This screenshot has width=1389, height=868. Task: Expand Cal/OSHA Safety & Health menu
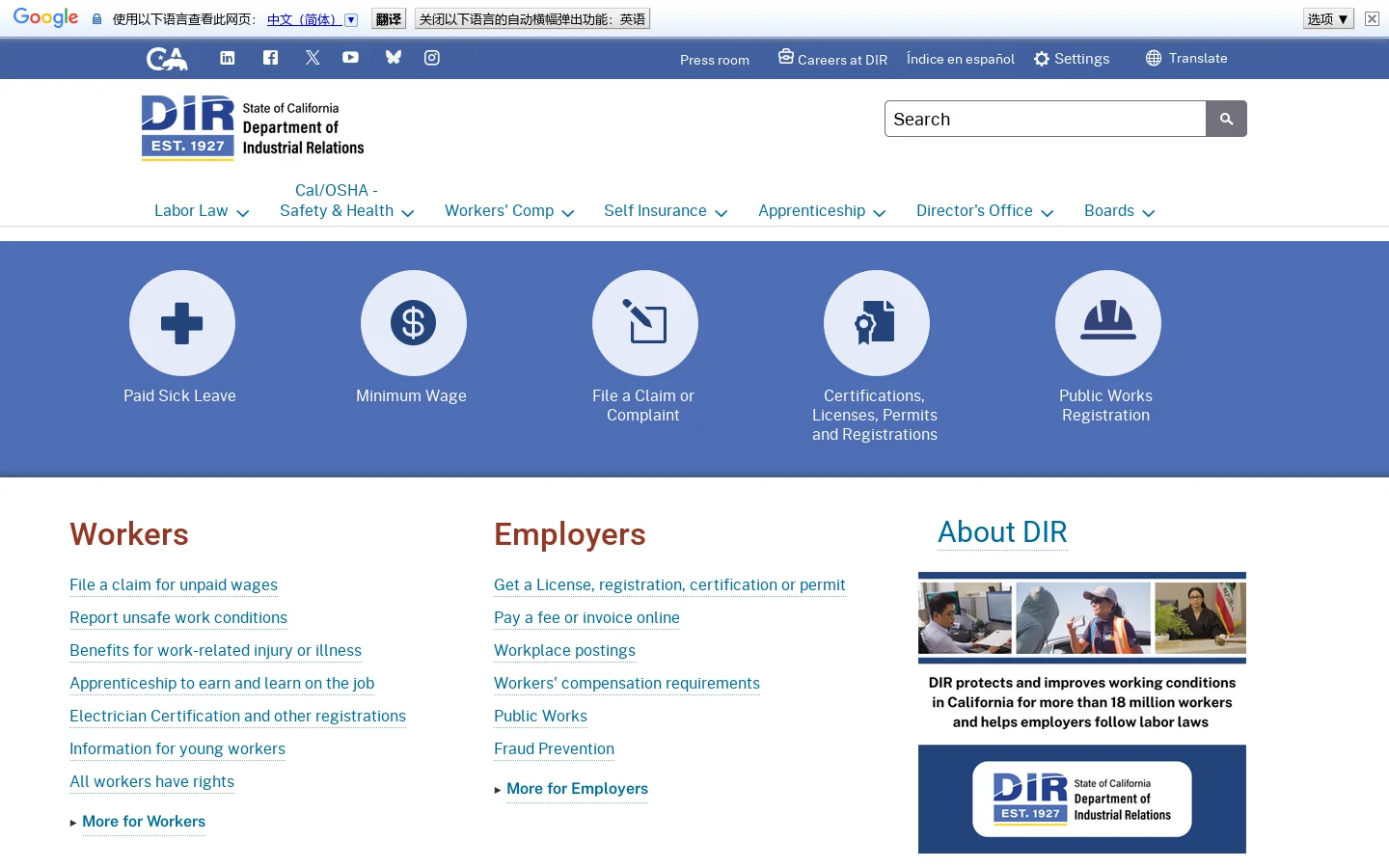point(346,201)
